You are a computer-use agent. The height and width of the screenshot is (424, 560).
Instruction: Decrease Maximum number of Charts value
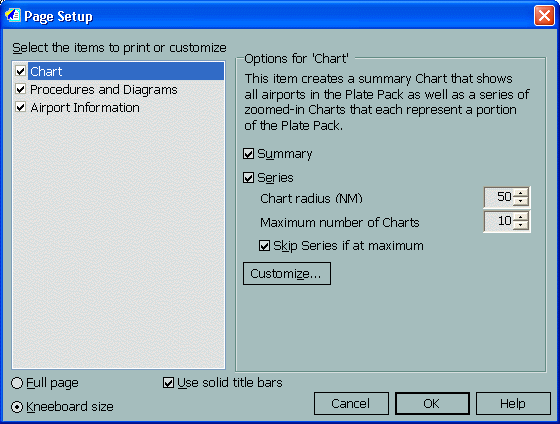click(x=521, y=225)
